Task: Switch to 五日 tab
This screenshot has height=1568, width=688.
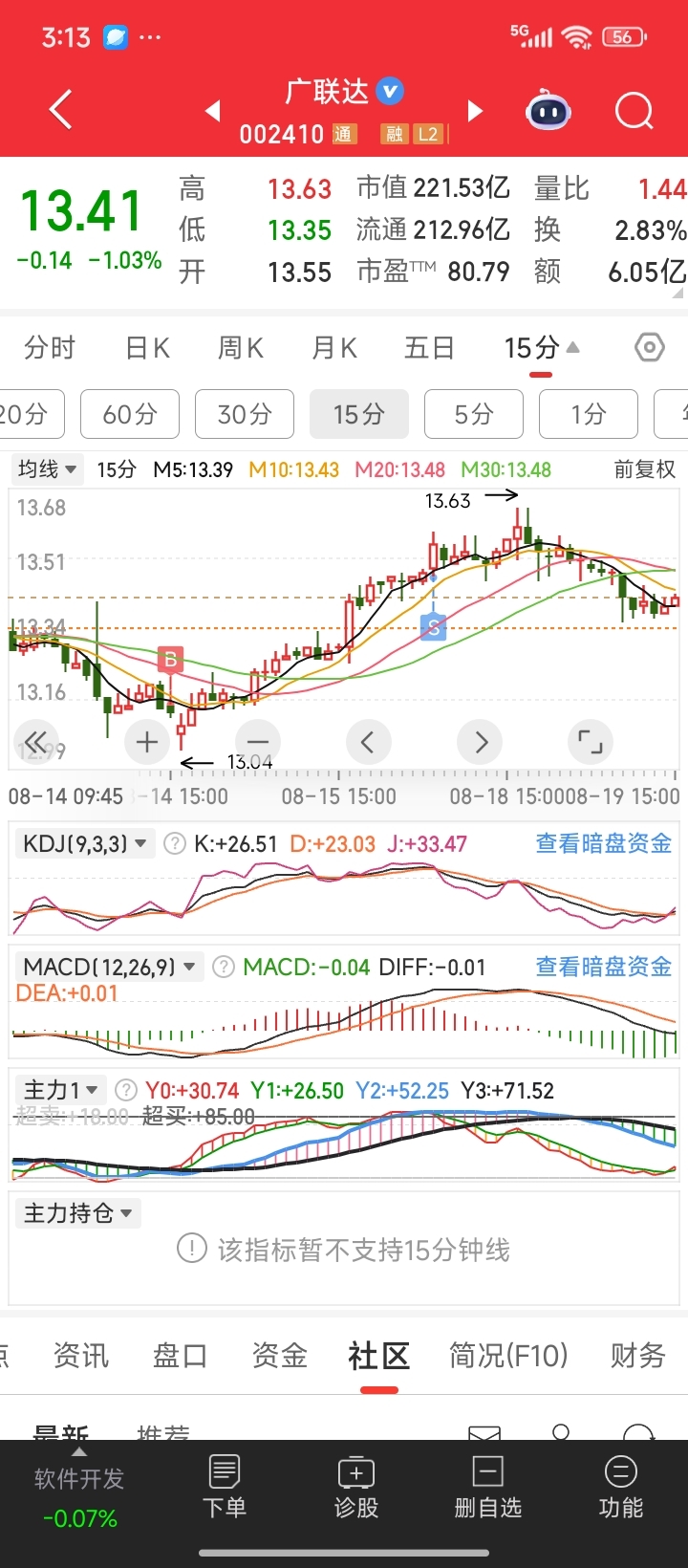Action: click(x=429, y=347)
